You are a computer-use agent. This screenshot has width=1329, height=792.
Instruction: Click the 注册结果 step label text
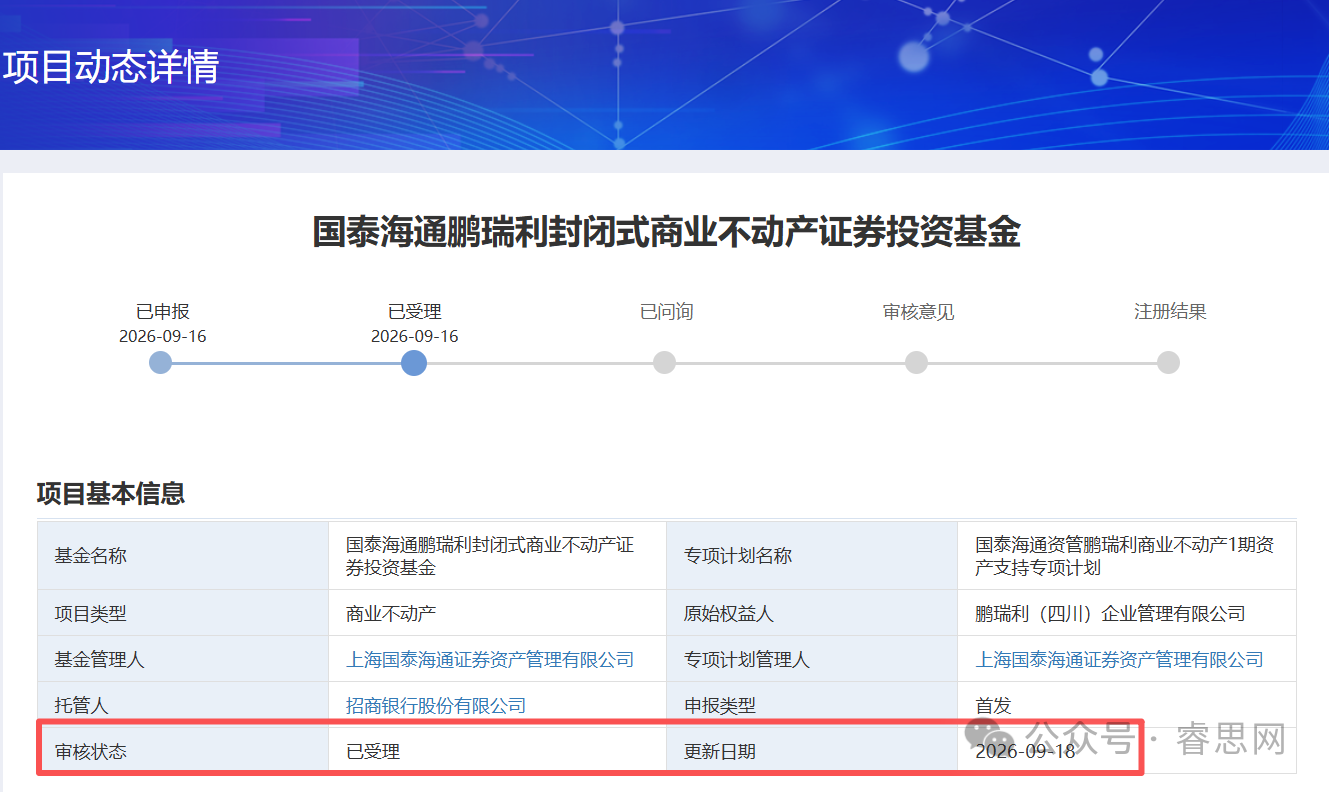pos(1170,312)
